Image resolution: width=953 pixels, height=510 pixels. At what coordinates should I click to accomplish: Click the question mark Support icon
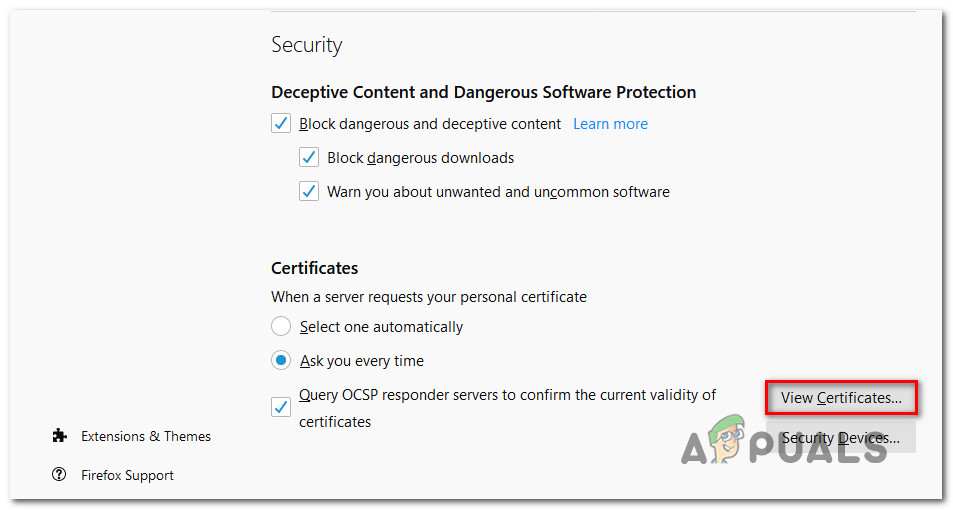click(59, 475)
